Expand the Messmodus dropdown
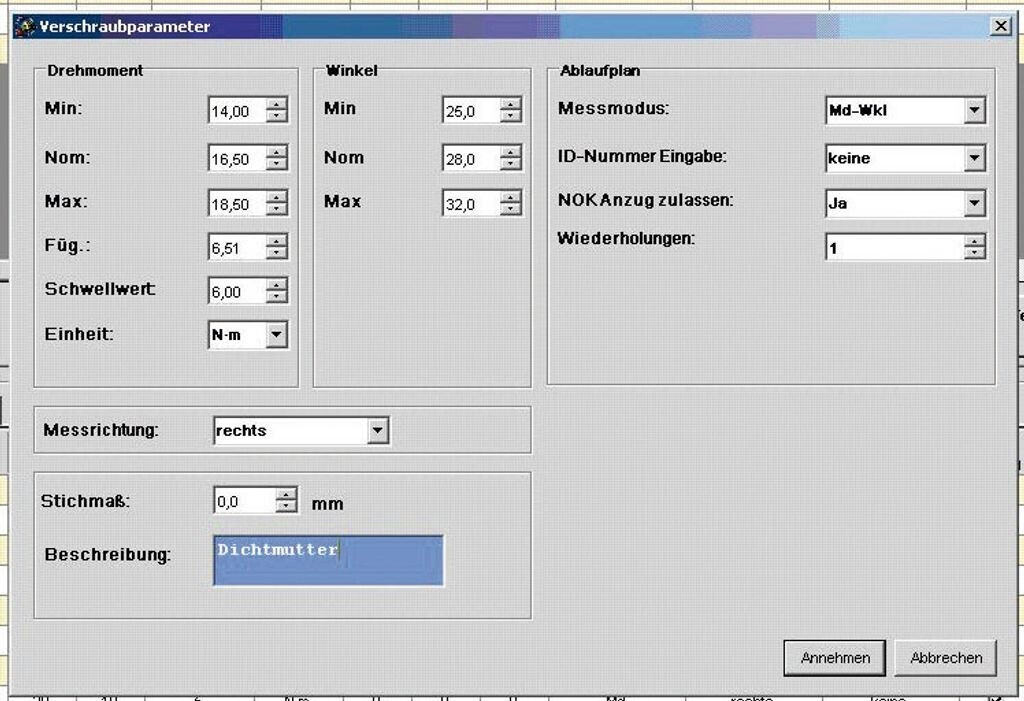The image size is (1024, 701). click(975, 111)
